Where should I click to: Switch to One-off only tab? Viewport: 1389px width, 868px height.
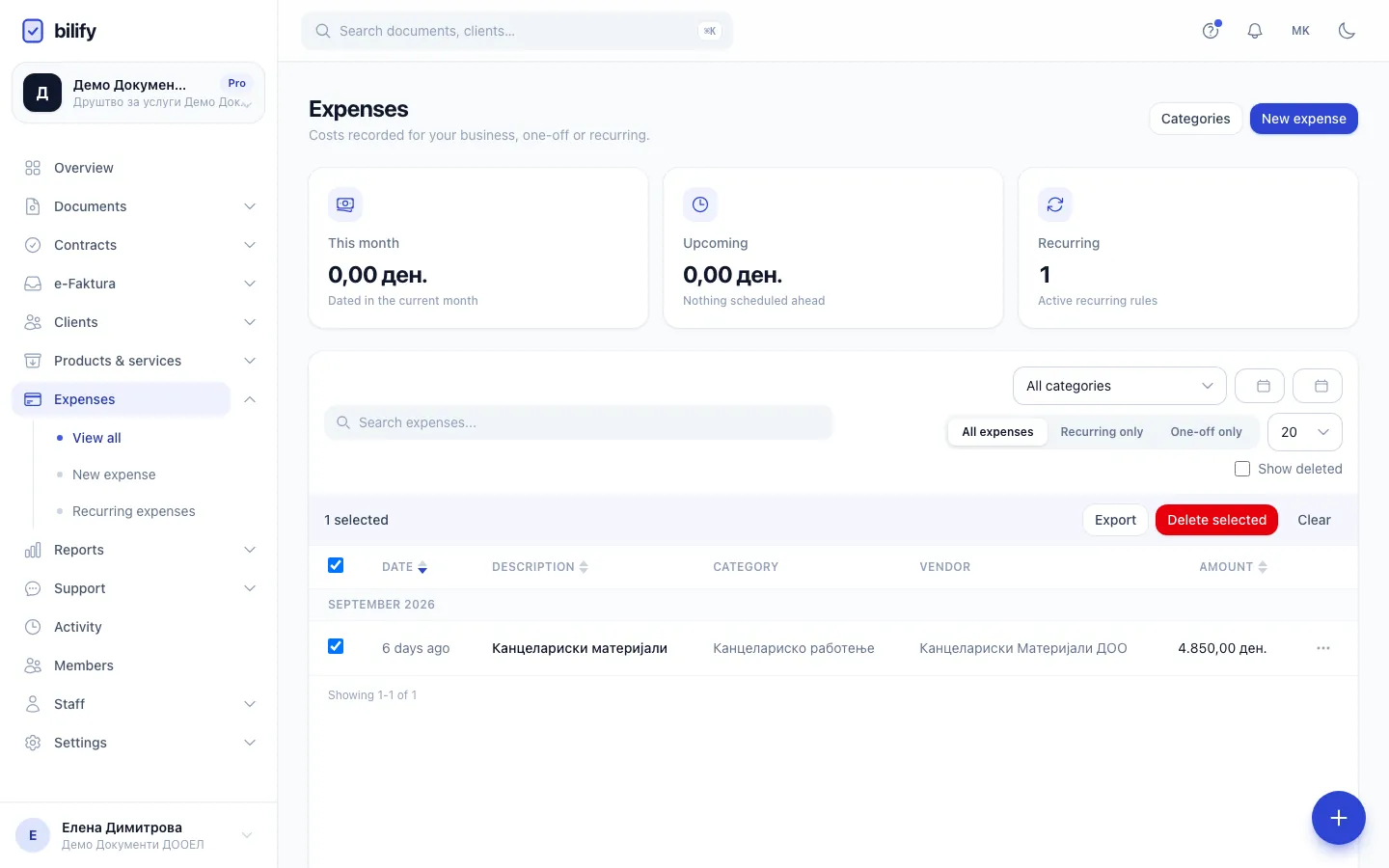click(1206, 432)
